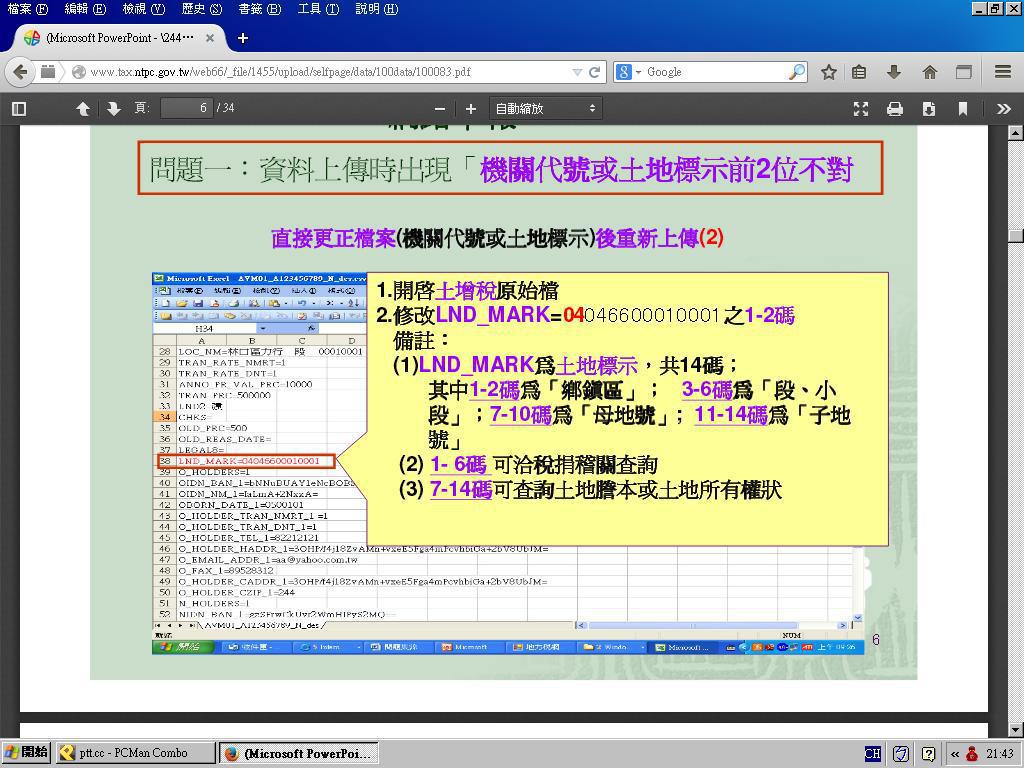1024x768 pixels.
Task: Open the 工具 menu
Action: [318, 9]
